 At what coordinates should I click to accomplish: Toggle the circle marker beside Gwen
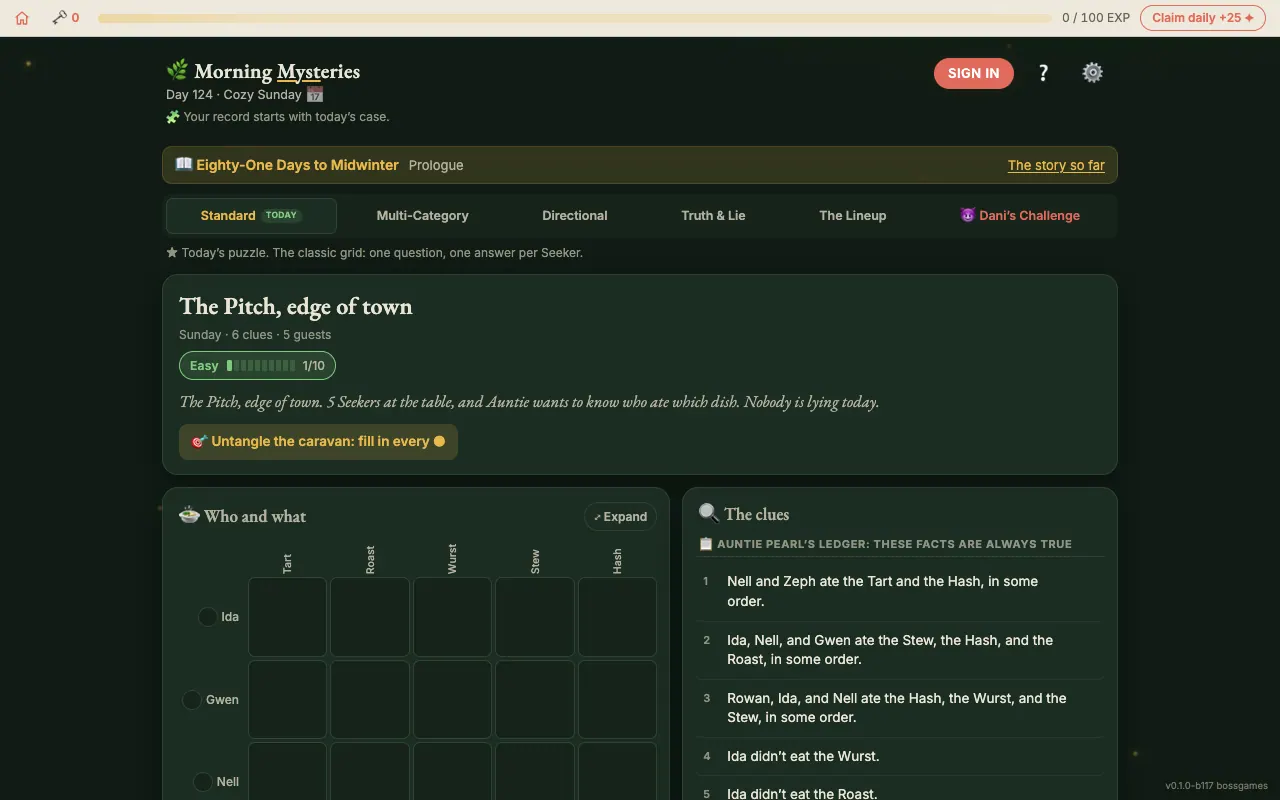[x=192, y=700]
